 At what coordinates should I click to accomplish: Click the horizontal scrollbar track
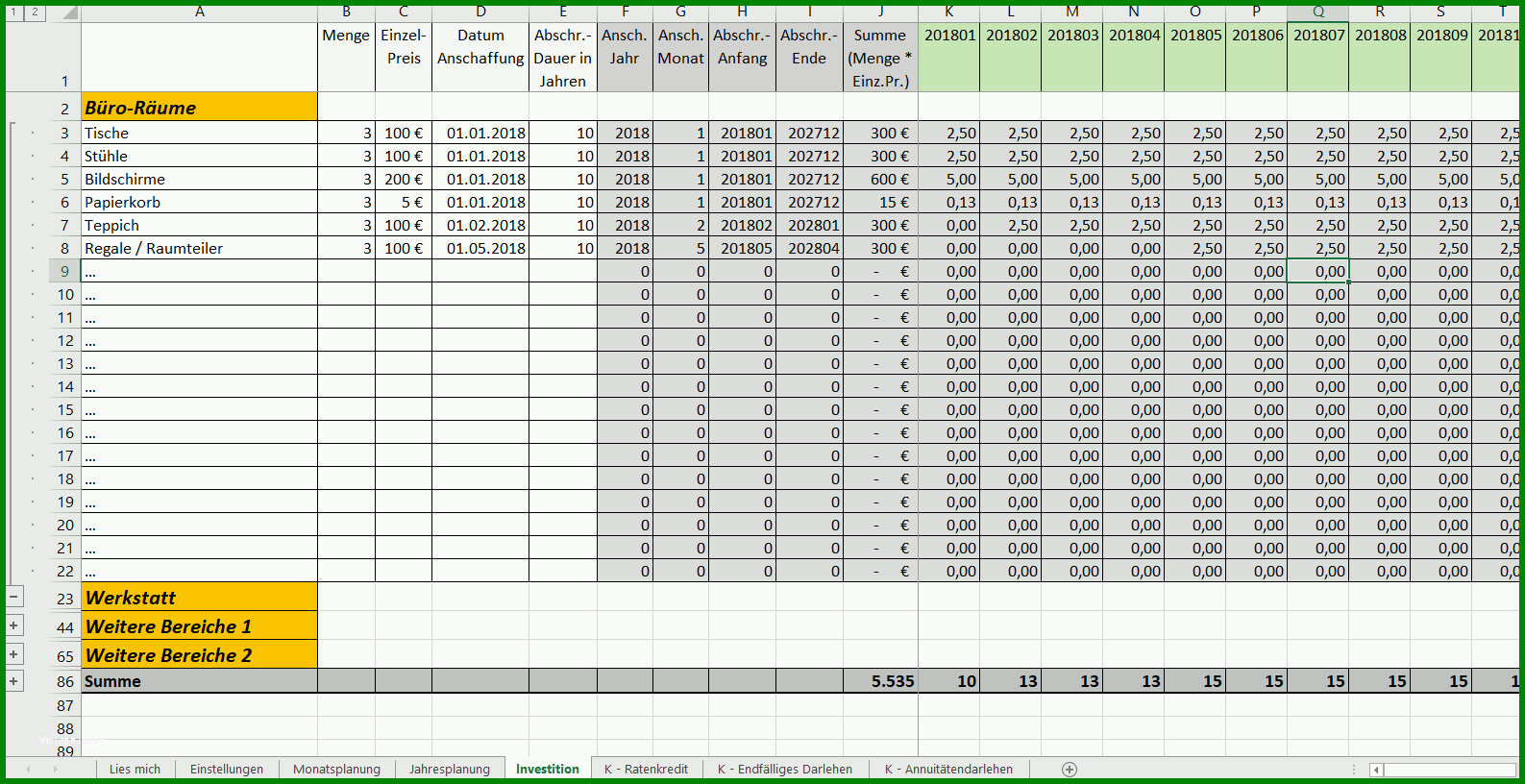(x=1449, y=770)
